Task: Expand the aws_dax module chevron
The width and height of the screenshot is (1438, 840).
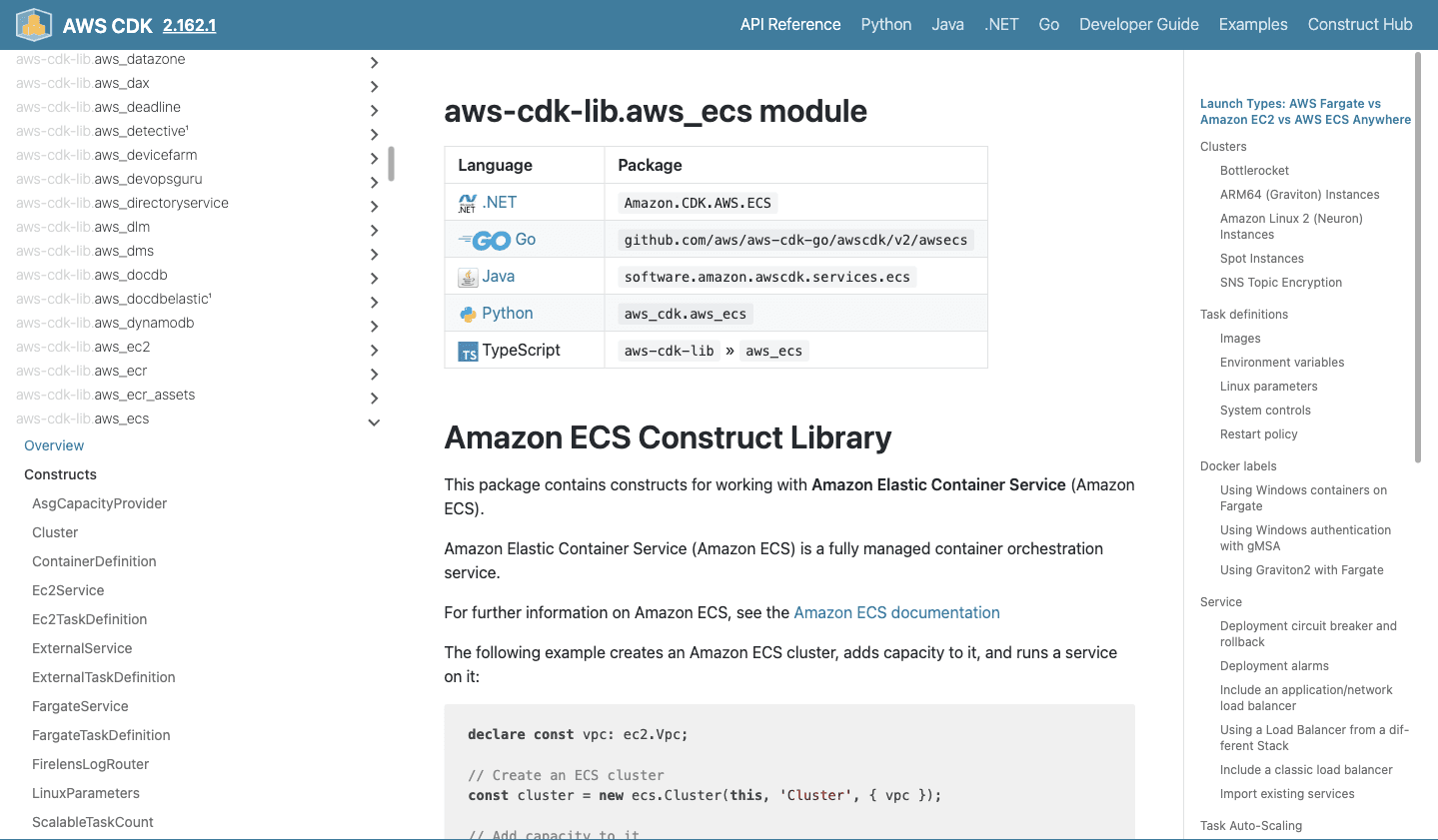Action: click(x=374, y=86)
